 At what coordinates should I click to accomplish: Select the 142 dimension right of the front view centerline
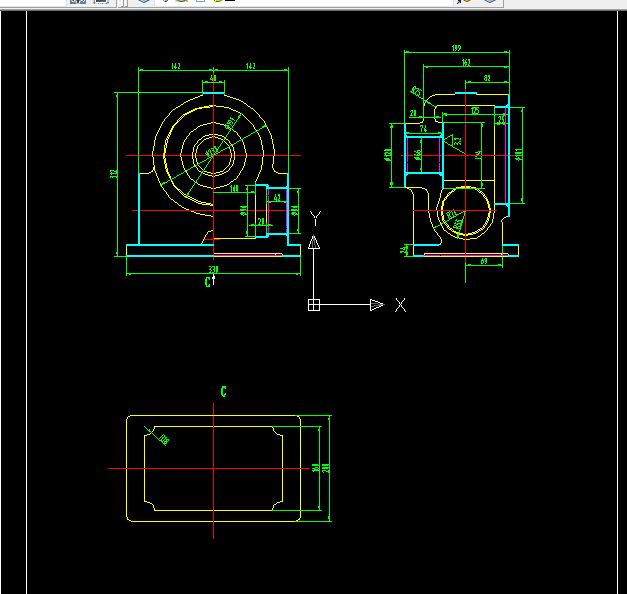click(x=251, y=66)
